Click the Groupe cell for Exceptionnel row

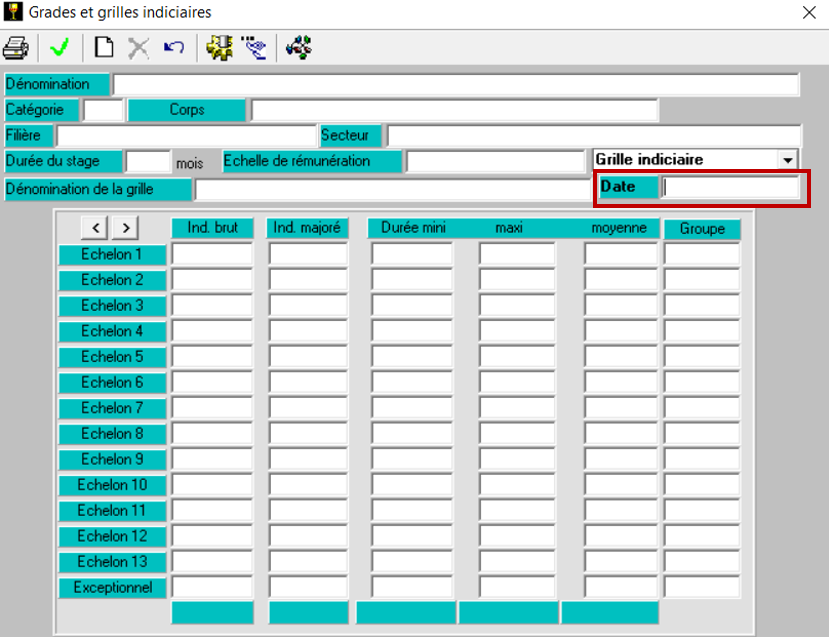pos(701,587)
